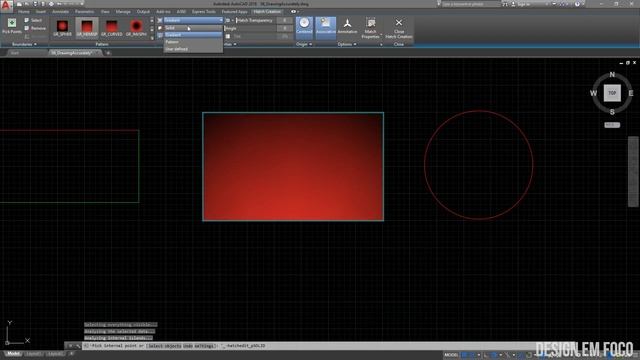Click the N compass direction on ViewCube
640x360 pixels.
coord(612,74)
